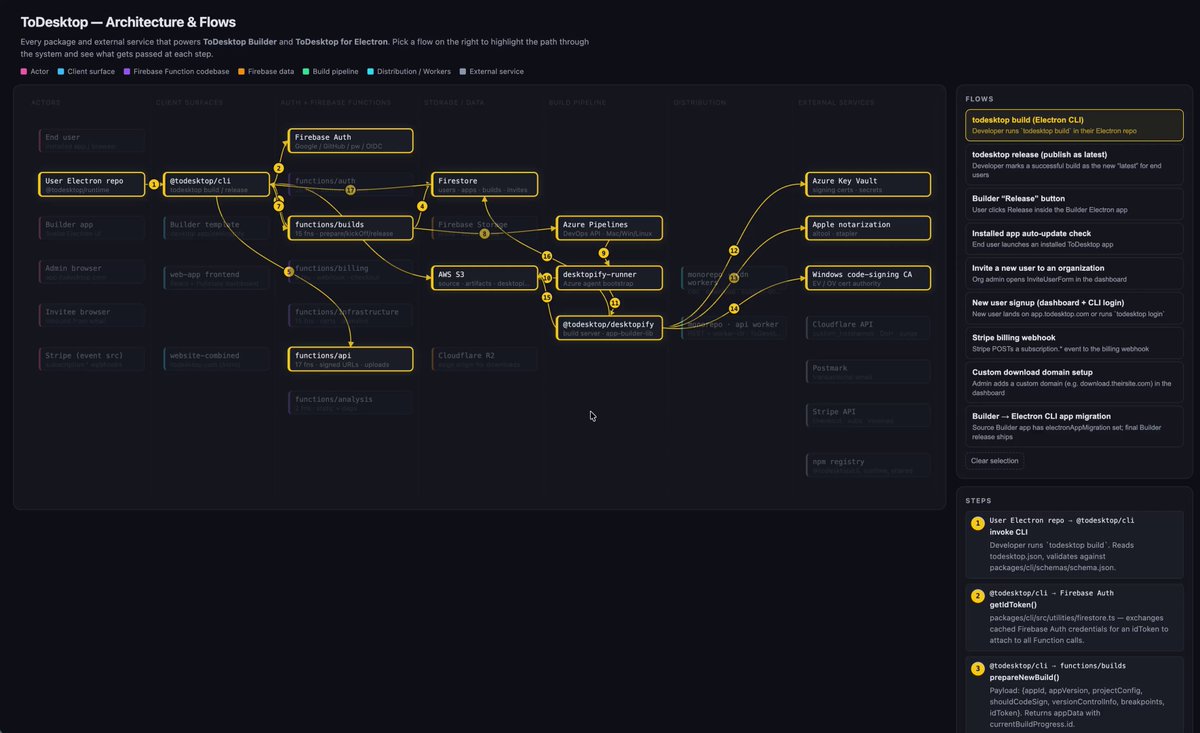The height and width of the screenshot is (733, 1200).
Task: Click the 'BUILD PIPELINE' column header
Action: 580,103
